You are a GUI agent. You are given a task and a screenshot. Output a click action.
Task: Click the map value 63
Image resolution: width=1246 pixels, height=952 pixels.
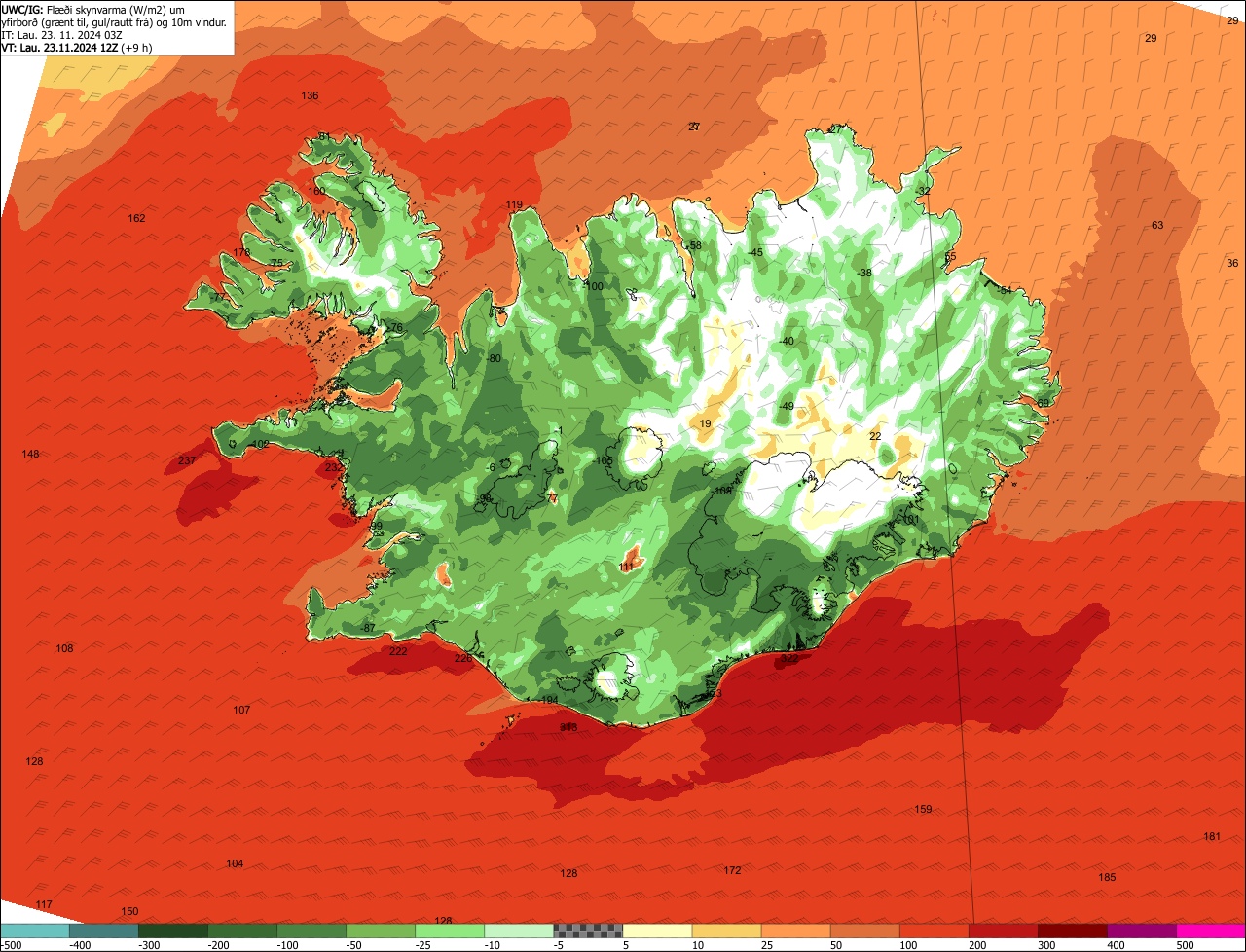pos(1157,225)
